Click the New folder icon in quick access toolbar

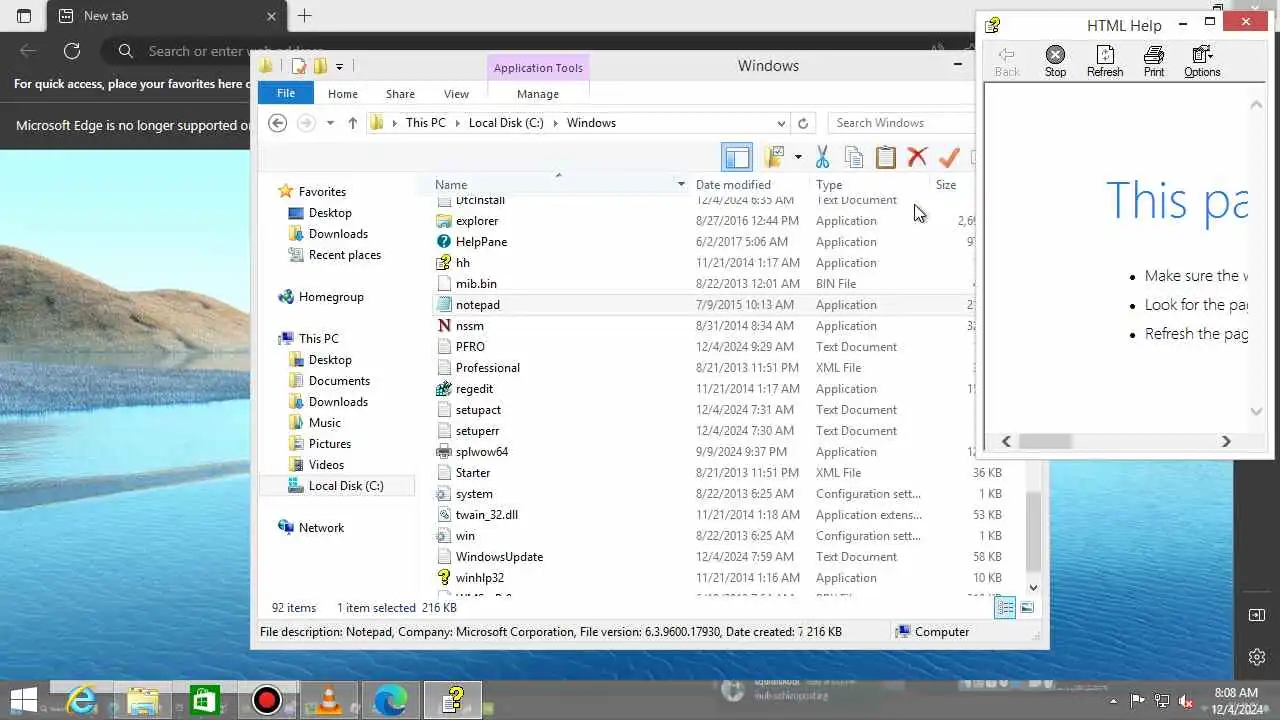[x=320, y=66]
